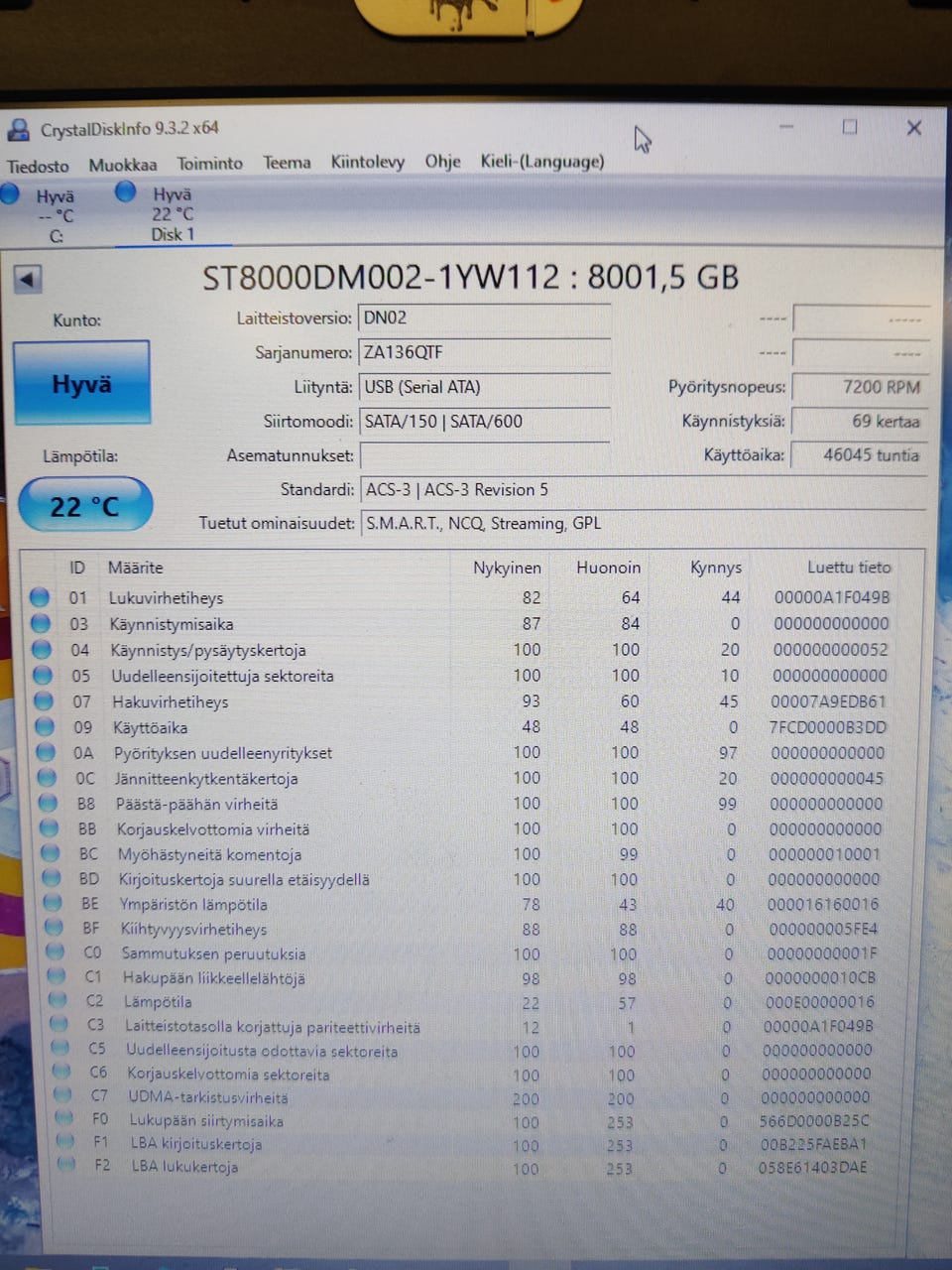Click status circle of Kiihtyvyysvirhetiheys row
952x1270 pixels.
pos(54,928)
